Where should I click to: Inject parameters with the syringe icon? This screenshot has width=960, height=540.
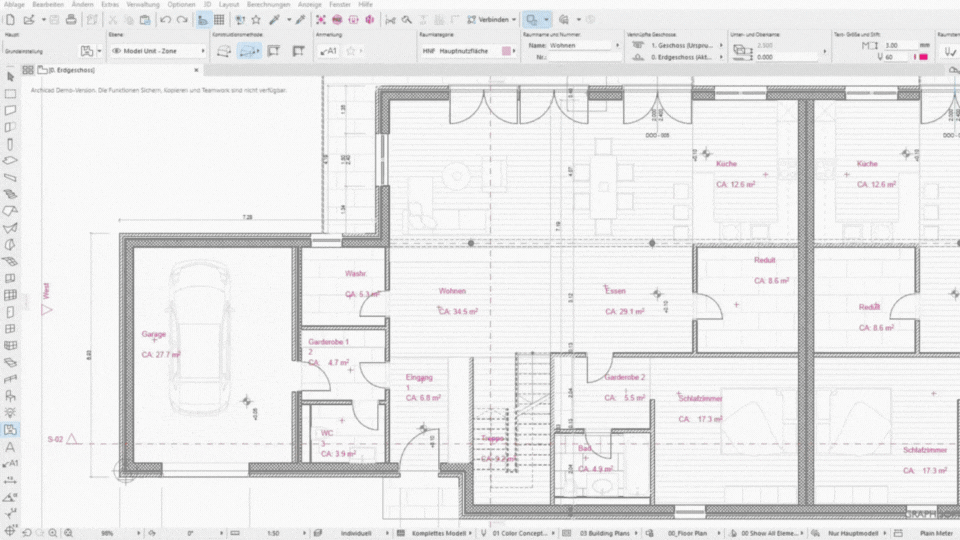coord(300,20)
